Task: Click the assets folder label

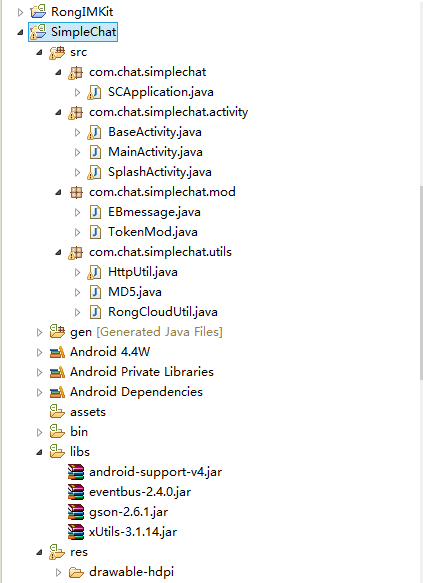Action: [x=88, y=412]
